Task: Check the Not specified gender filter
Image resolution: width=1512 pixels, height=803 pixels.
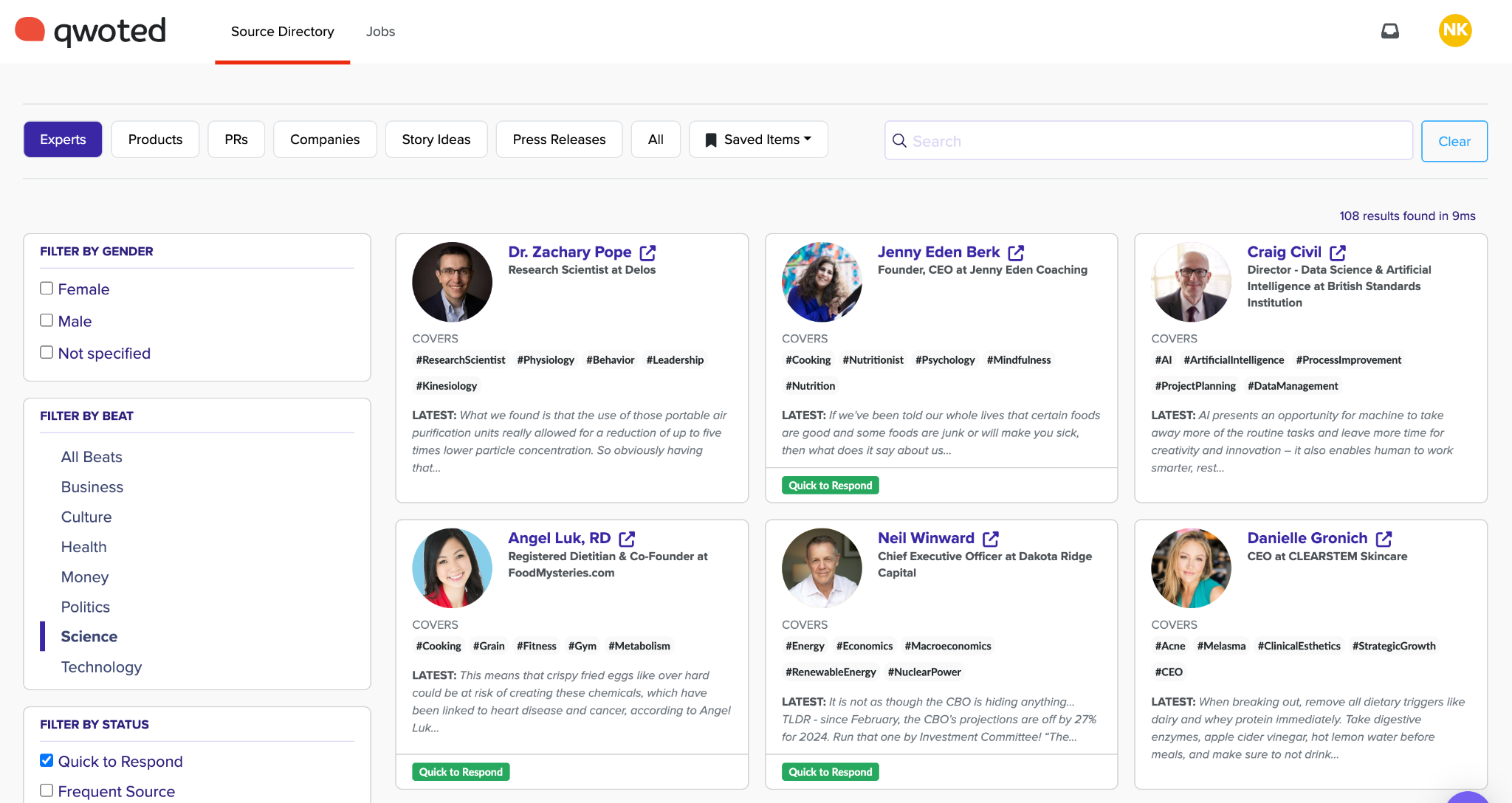Action: click(47, 353)
